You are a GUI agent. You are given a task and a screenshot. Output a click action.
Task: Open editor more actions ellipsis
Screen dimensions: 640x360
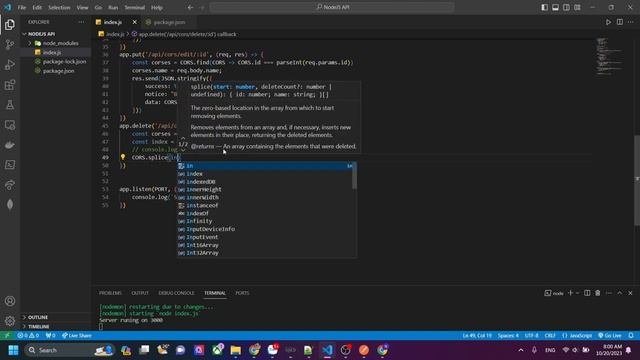(631, 22)
